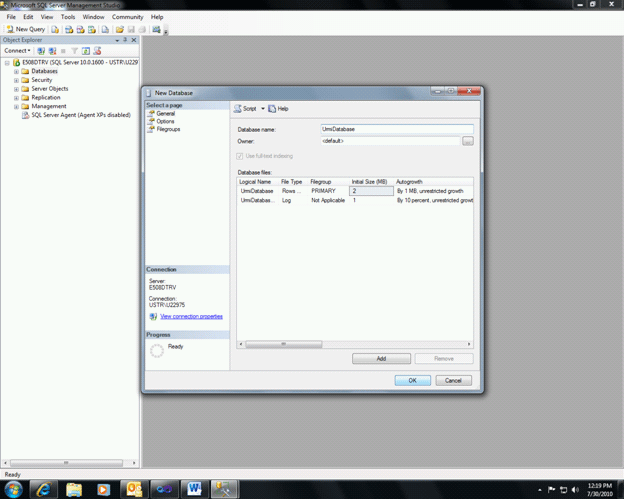Click the Owner browse ellipsis button
The width and height of the screenshot is (624, 499).
click(468, 141)
